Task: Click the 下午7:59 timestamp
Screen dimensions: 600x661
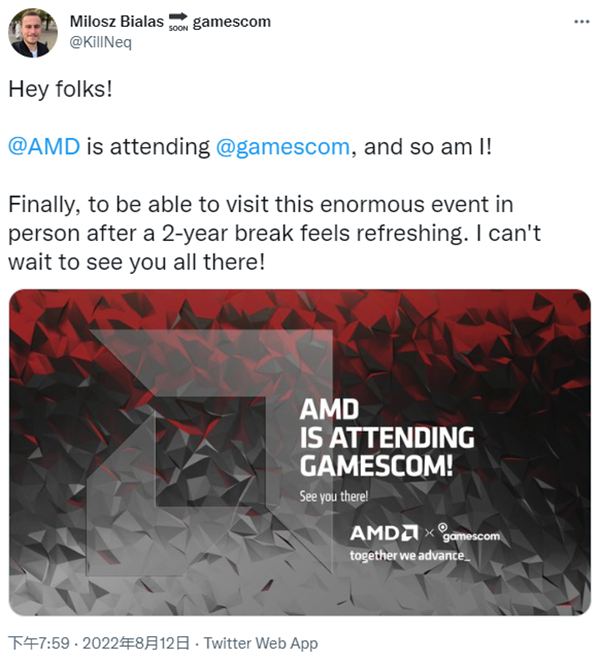Action: (x=34, y=642)
